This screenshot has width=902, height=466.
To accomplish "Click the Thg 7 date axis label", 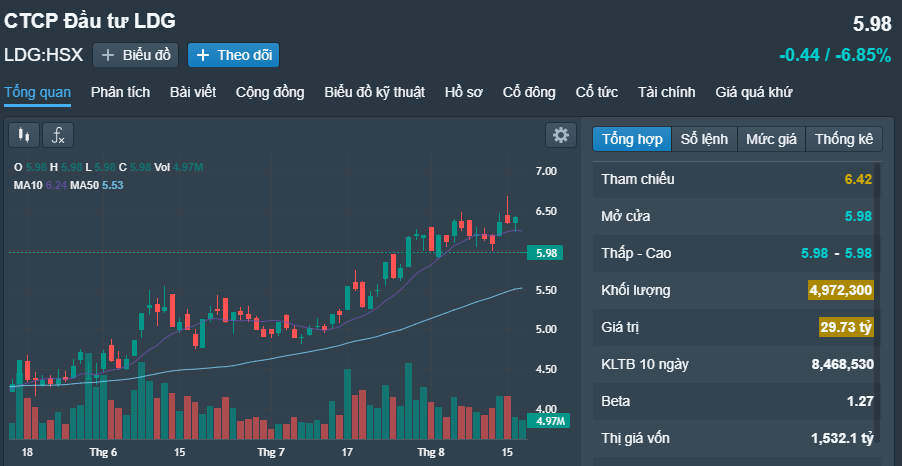I will pyautogui.click(x=270, y=453).
